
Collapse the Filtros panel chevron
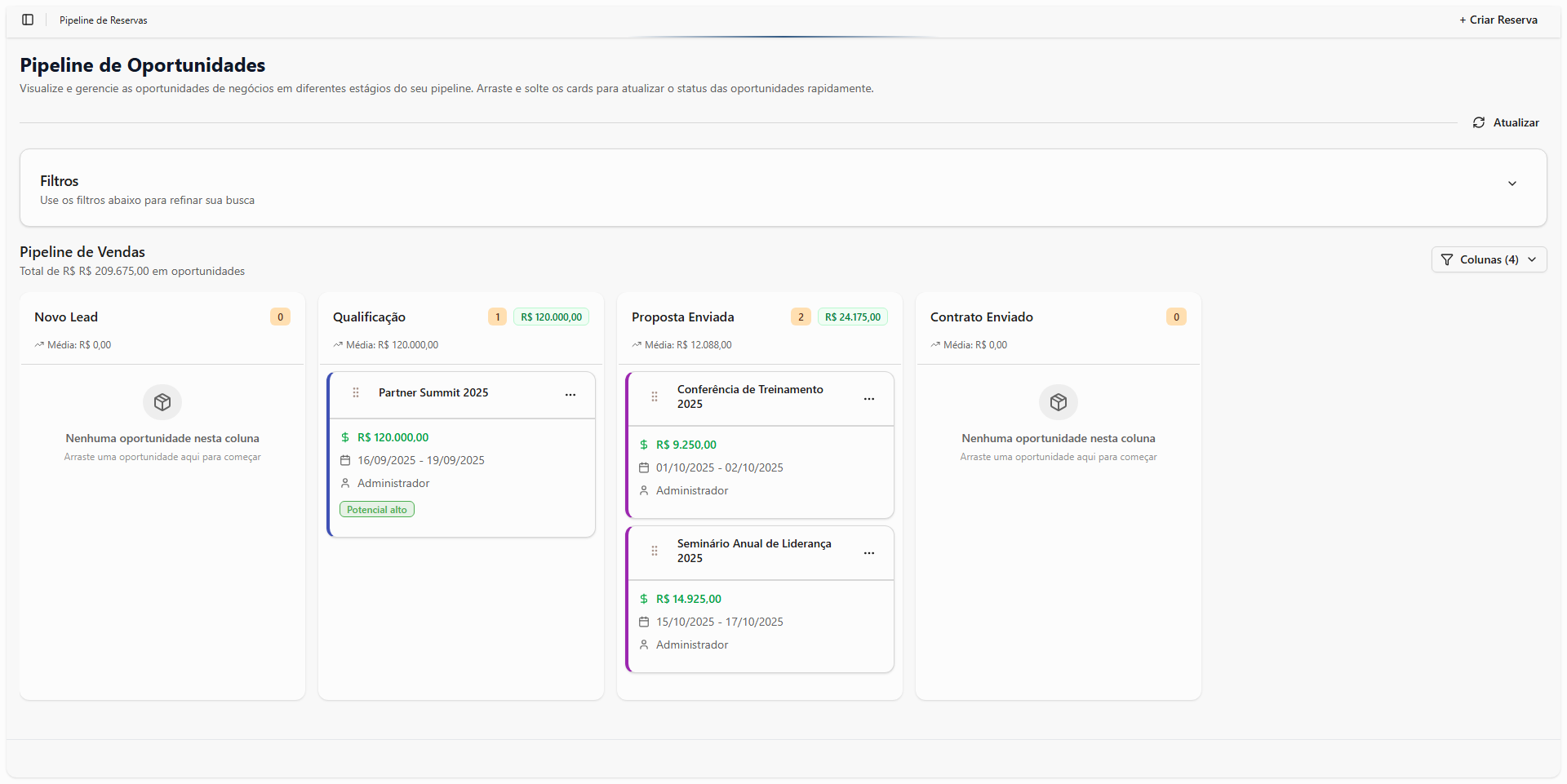coord(1512,184)
